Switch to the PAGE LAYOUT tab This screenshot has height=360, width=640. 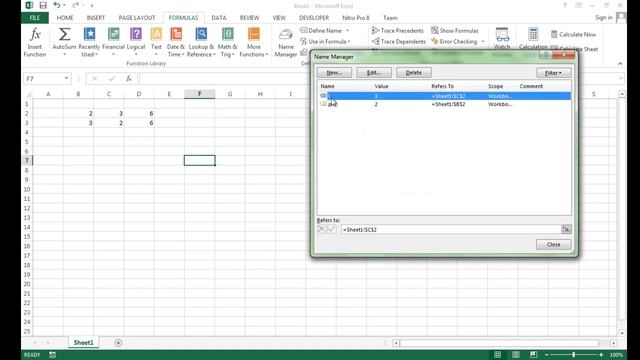coord(137,18)
